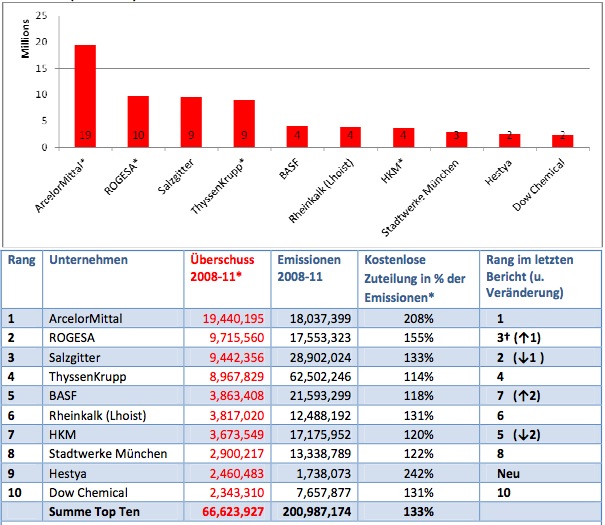This screenshot has width=605, height=525.
Task: Click the ROGESA bar labeled 10
Action: 138,122
